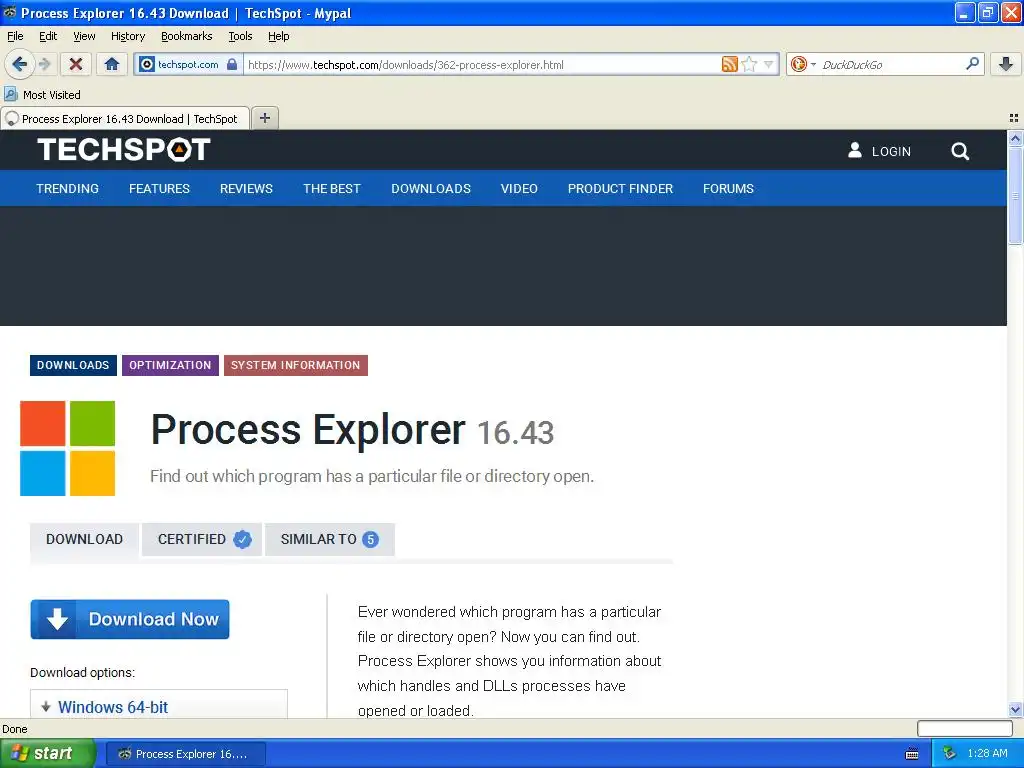Select the Process Explorer 16.43 Download browser tab
This screenshot has width=1024, height=768.
pos(125,118)
